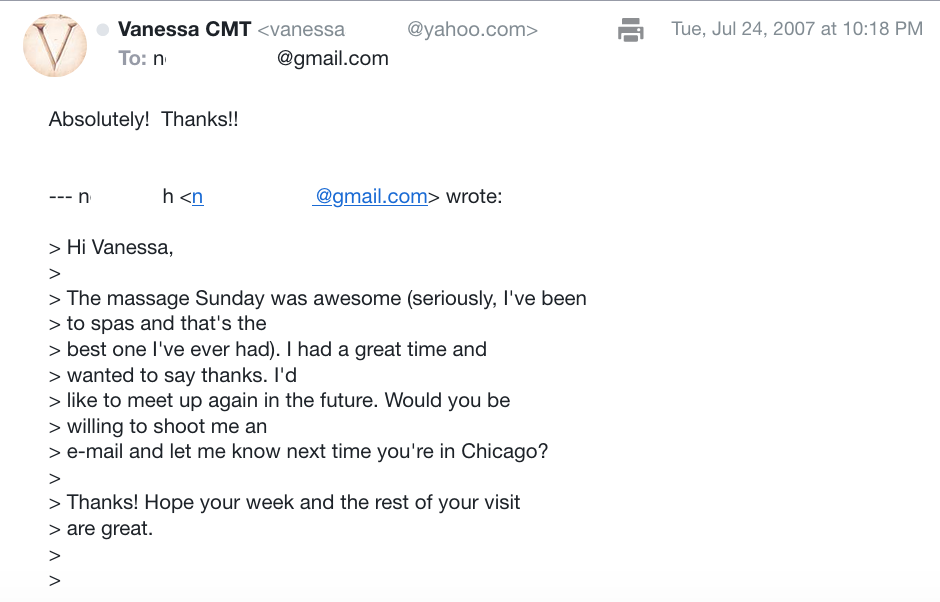Click the Tue, Jul 24, 2007 timestamp
940x602 pixels.
[797, 29]
